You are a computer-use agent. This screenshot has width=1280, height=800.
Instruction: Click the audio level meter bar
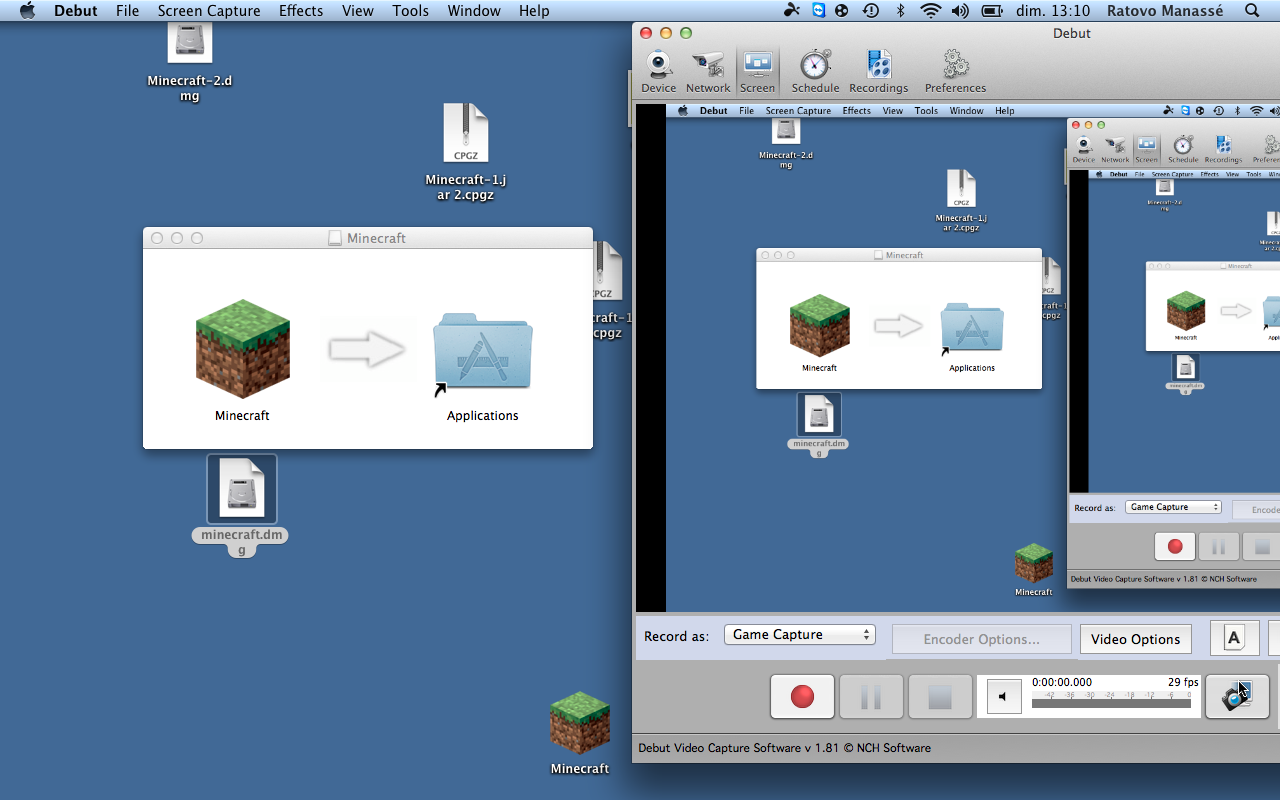tap(1111, 703)
